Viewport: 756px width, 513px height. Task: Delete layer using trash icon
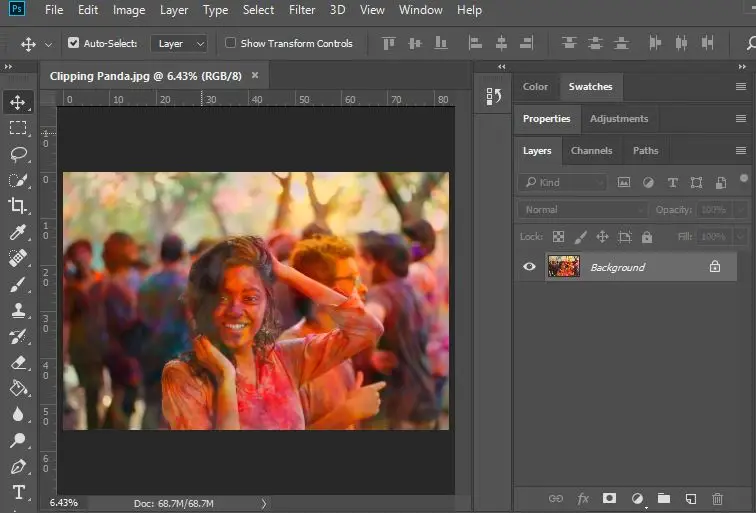click(x=717, y=499)
